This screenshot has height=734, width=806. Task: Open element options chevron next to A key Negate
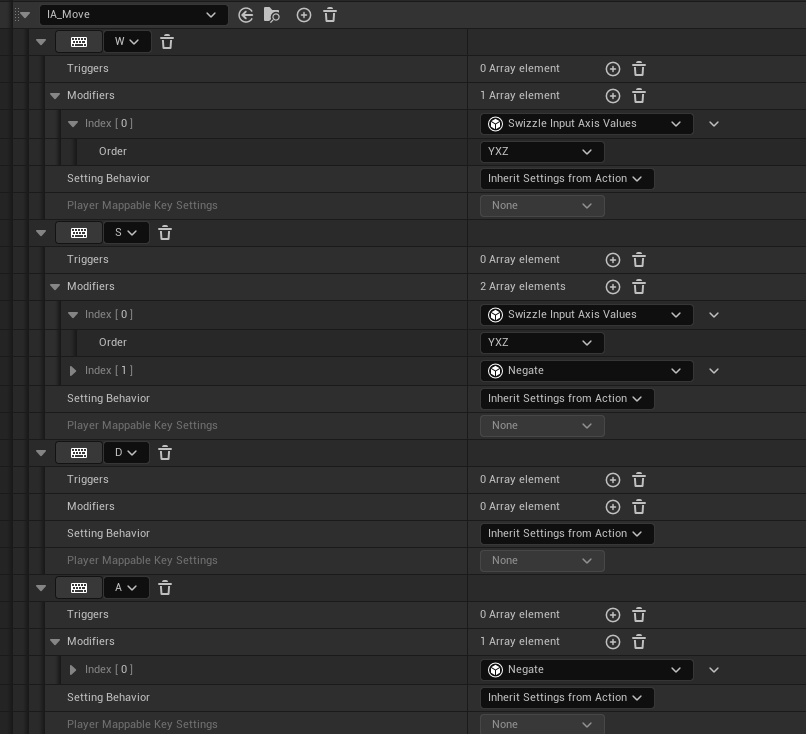coord(714,670)
